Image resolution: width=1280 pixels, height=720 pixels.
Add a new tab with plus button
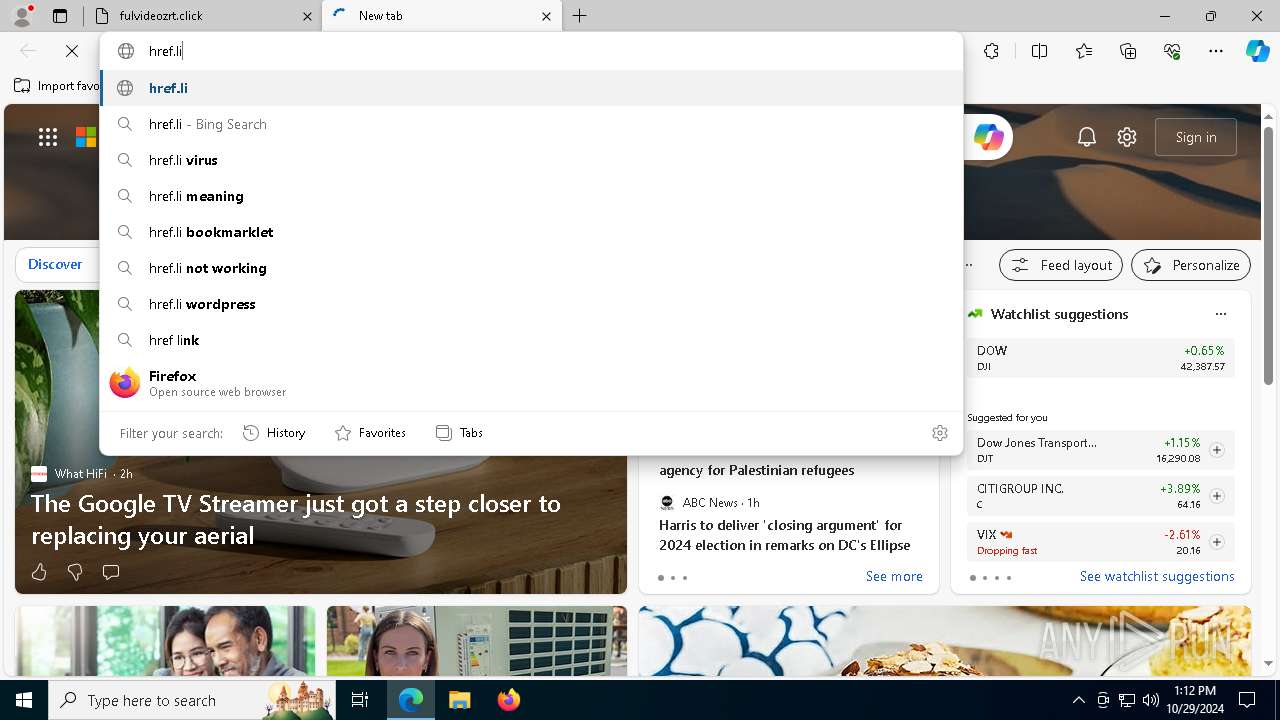click(x=580, y=16)
